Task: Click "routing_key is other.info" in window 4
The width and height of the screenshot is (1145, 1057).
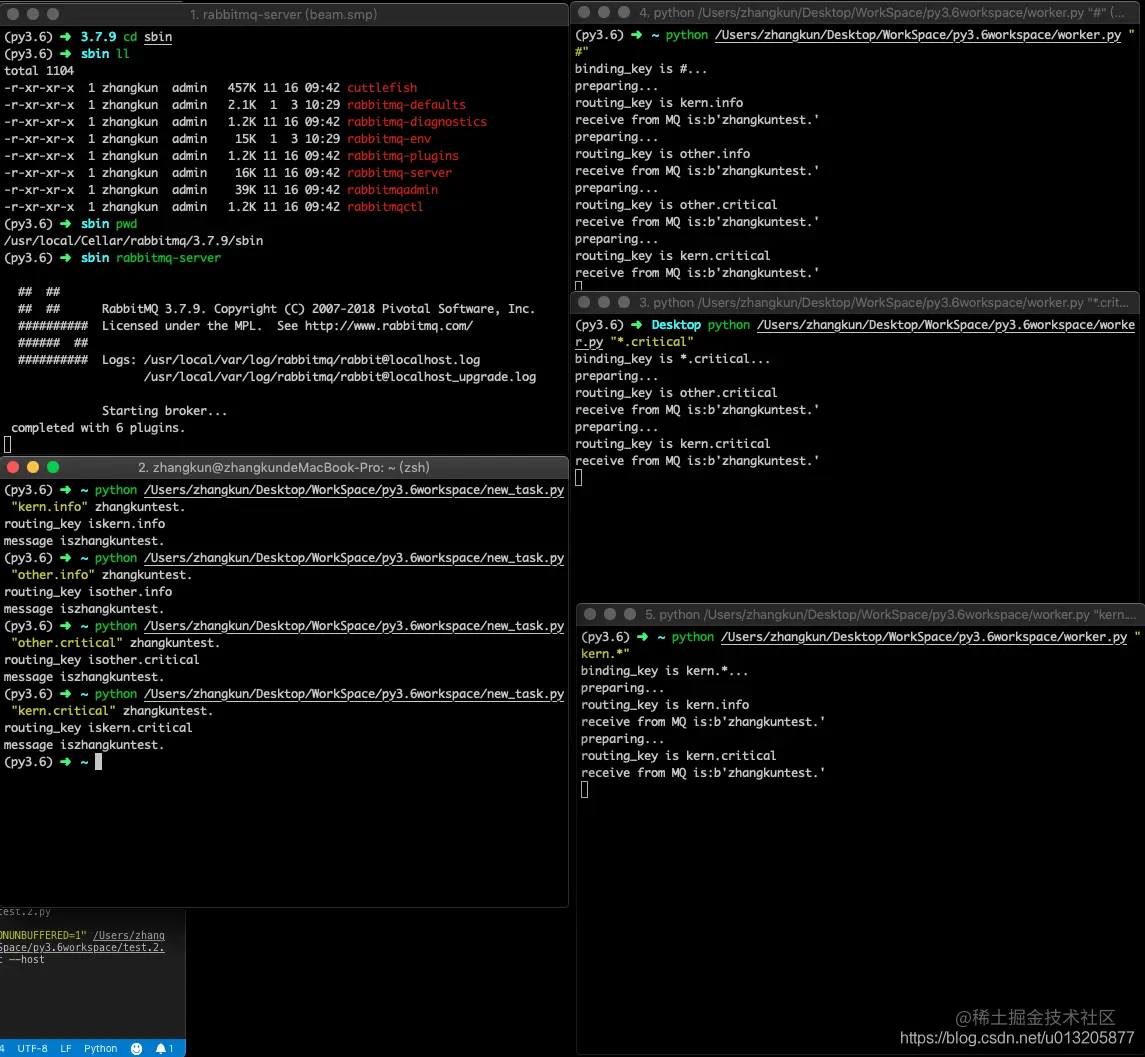Action: click(x=662, y=154)
